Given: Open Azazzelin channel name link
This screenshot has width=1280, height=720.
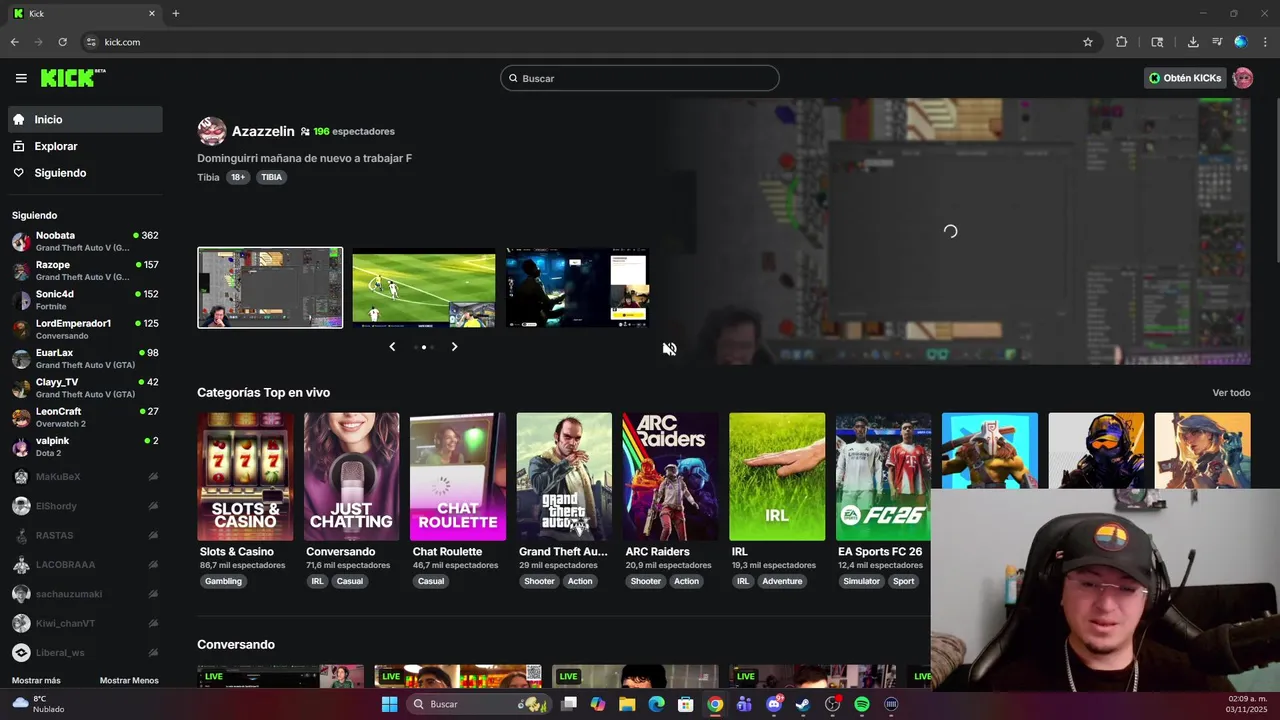Looking at the screenshot, I should [x=263, y=131].
